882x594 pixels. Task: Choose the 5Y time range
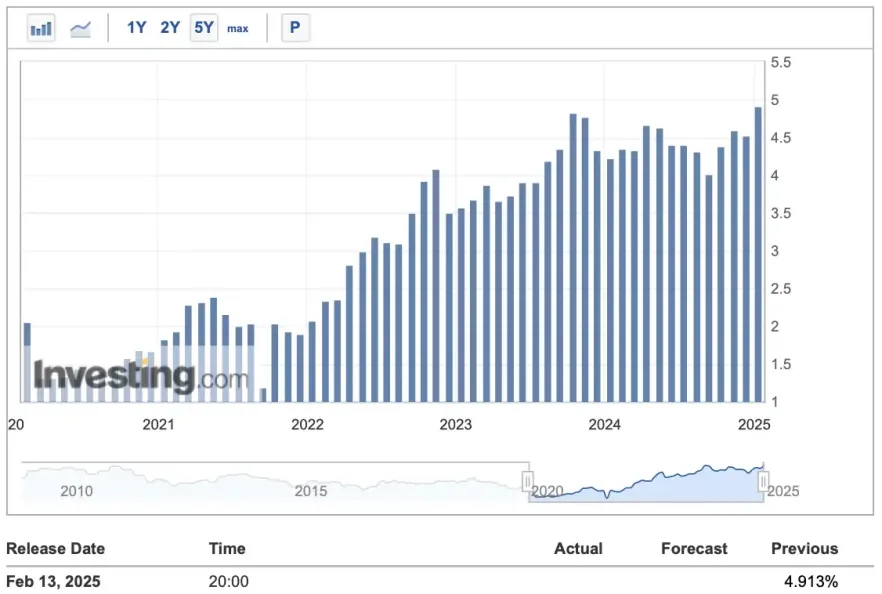[x=204, y=28]
